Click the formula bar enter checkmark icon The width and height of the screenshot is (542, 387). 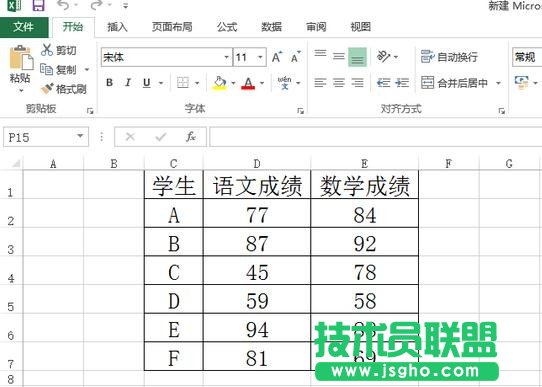pos(161,137)
